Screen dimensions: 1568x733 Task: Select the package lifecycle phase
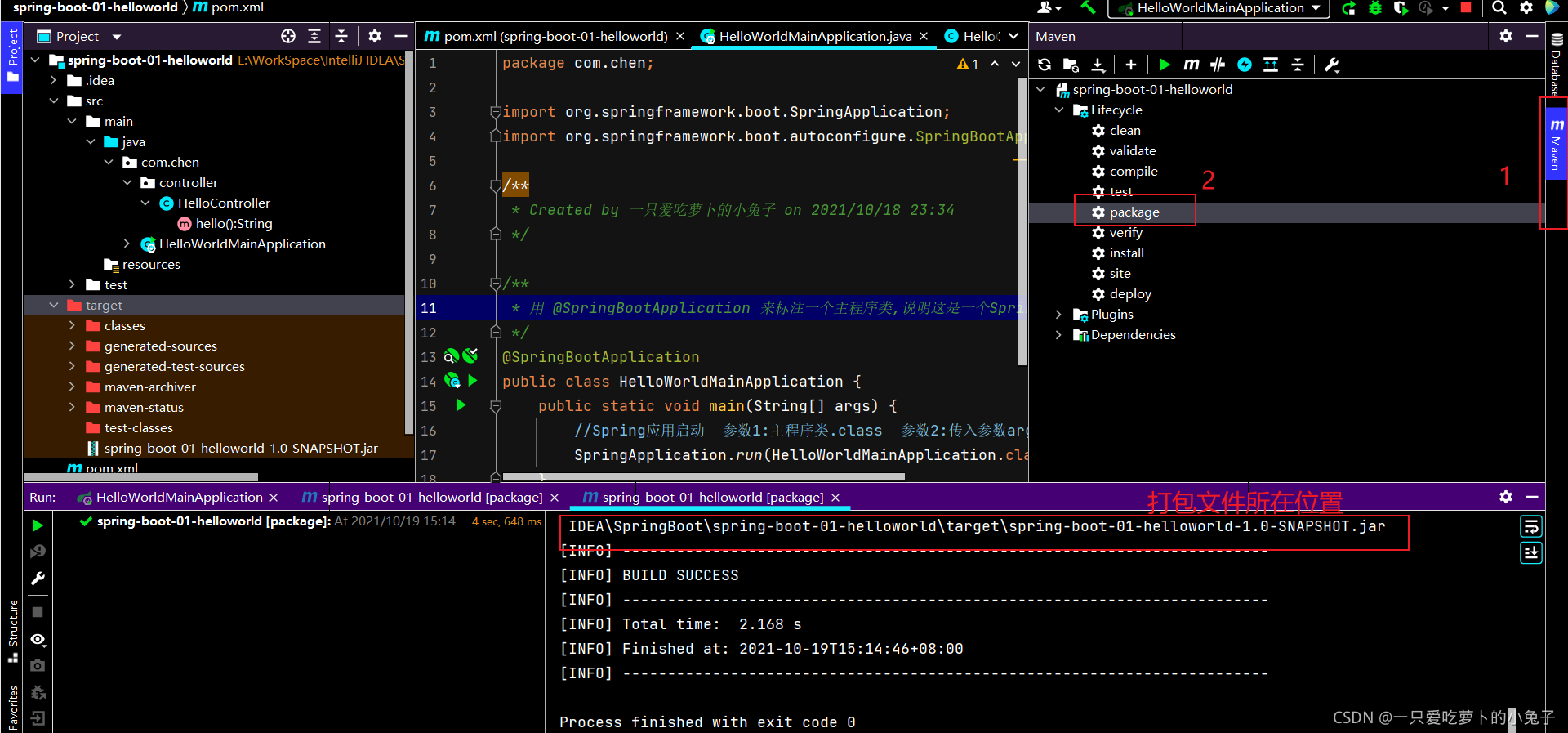click(x=1134, y=212)
